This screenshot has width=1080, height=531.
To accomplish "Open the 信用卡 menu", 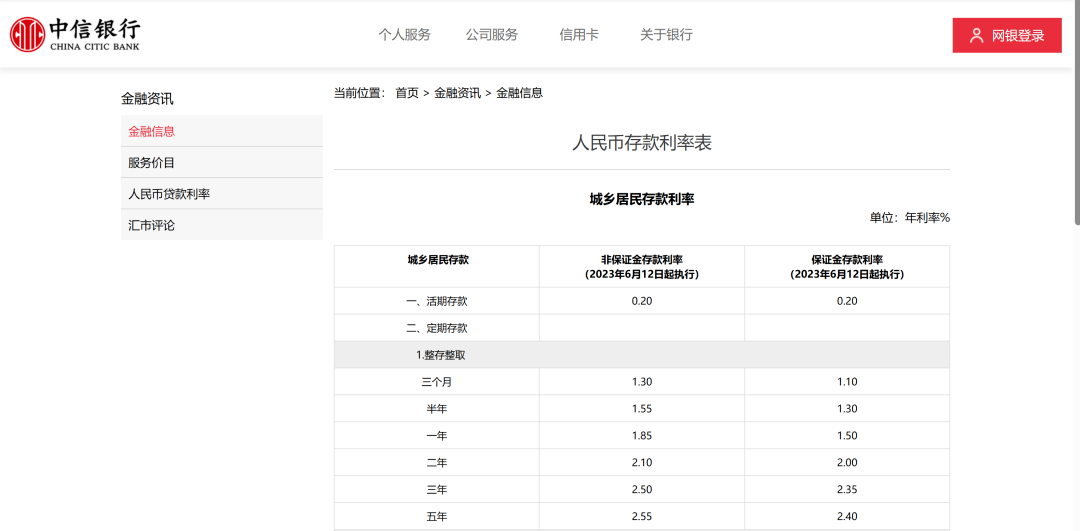I will [x=579, y=35].
